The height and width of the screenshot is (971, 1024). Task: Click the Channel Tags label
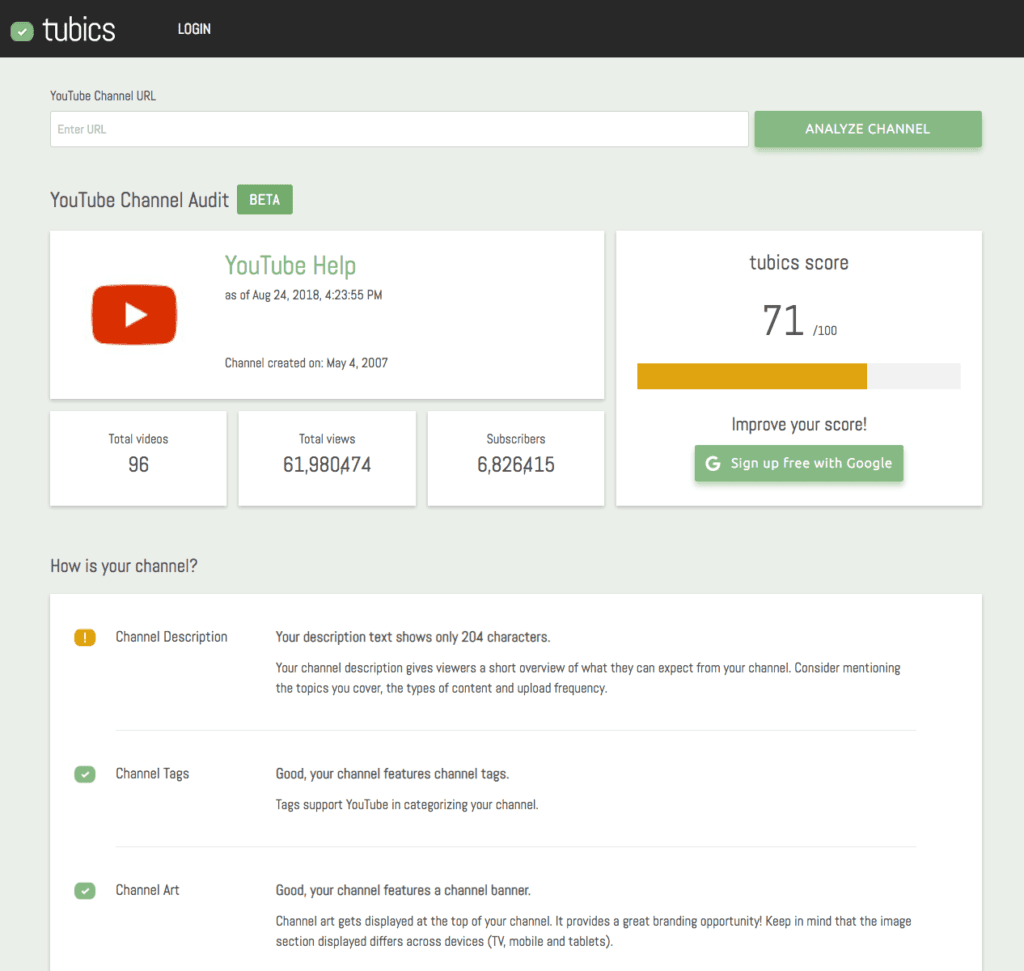152,774
